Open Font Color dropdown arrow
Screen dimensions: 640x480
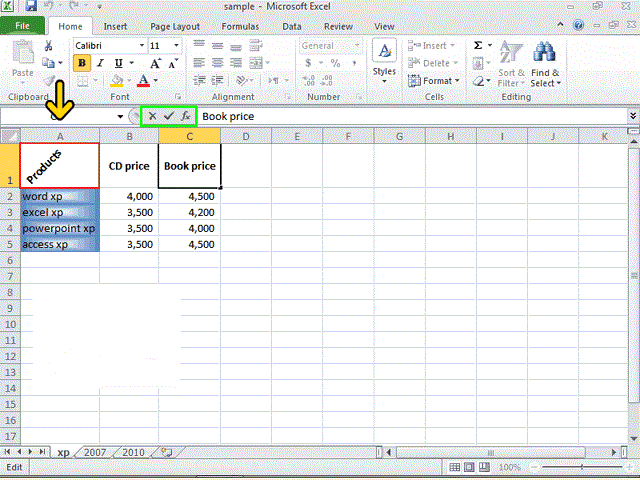tap(156, 81)
